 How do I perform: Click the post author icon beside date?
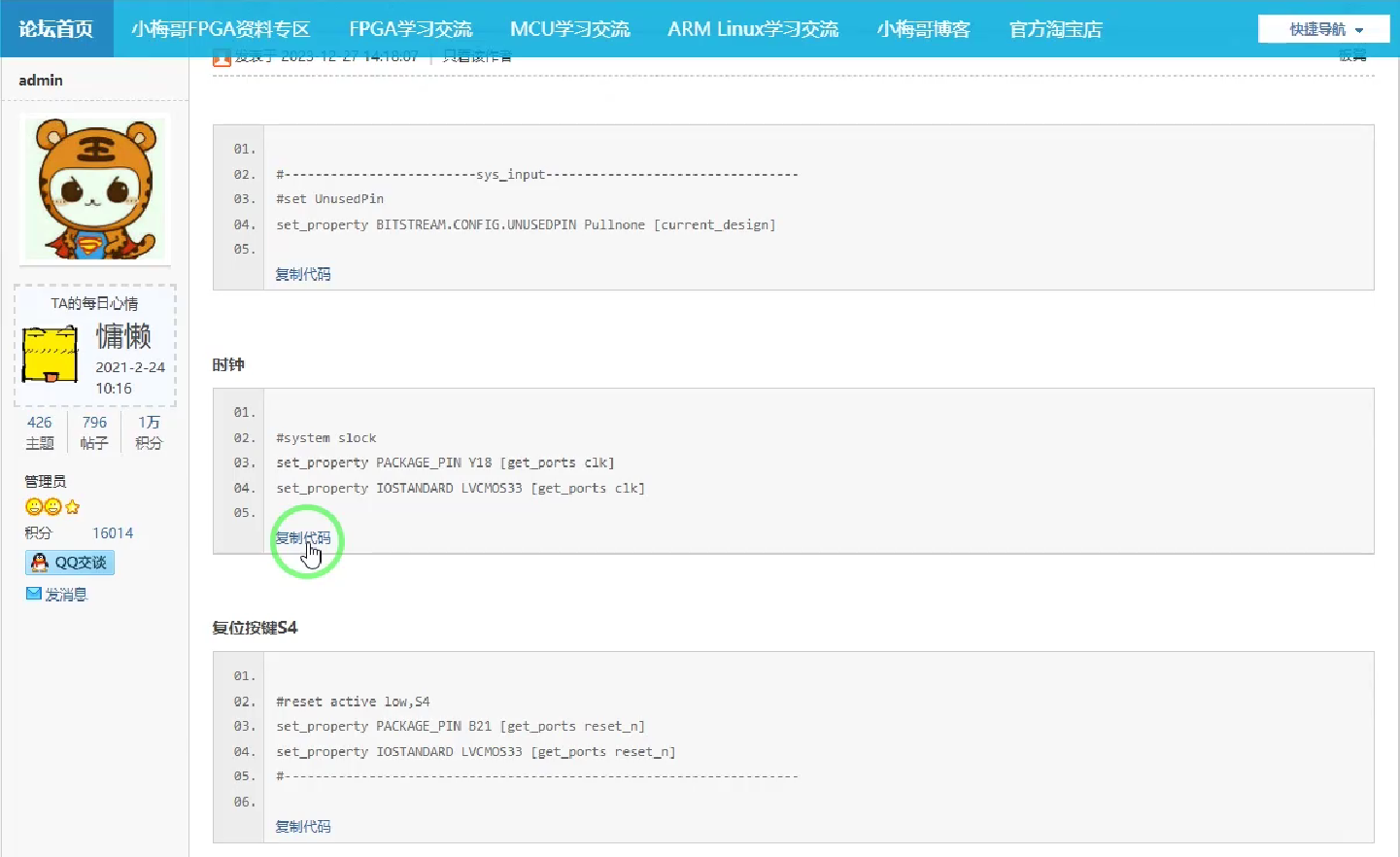222,57
